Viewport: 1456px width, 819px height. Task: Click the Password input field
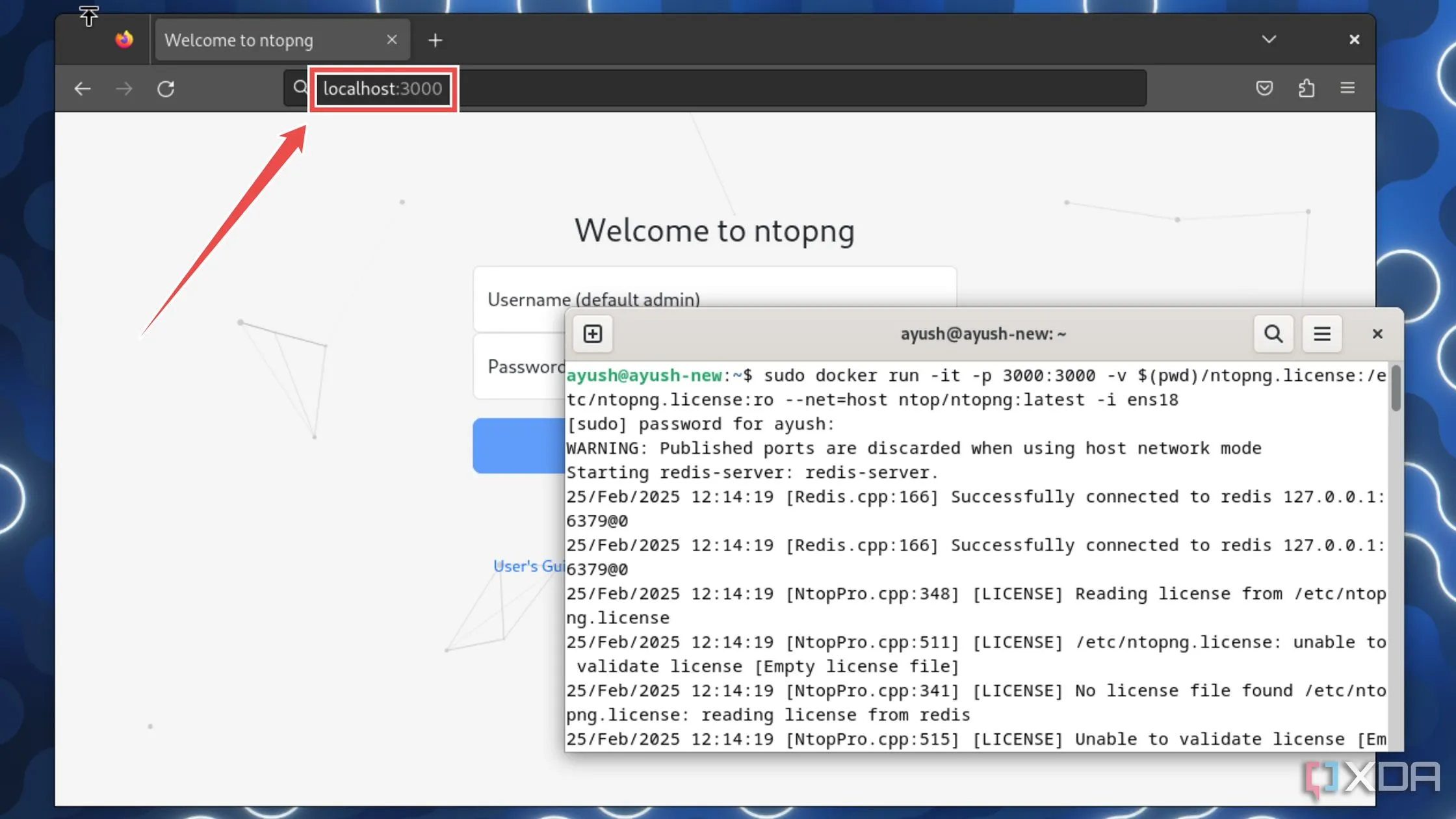click(519, 366)
